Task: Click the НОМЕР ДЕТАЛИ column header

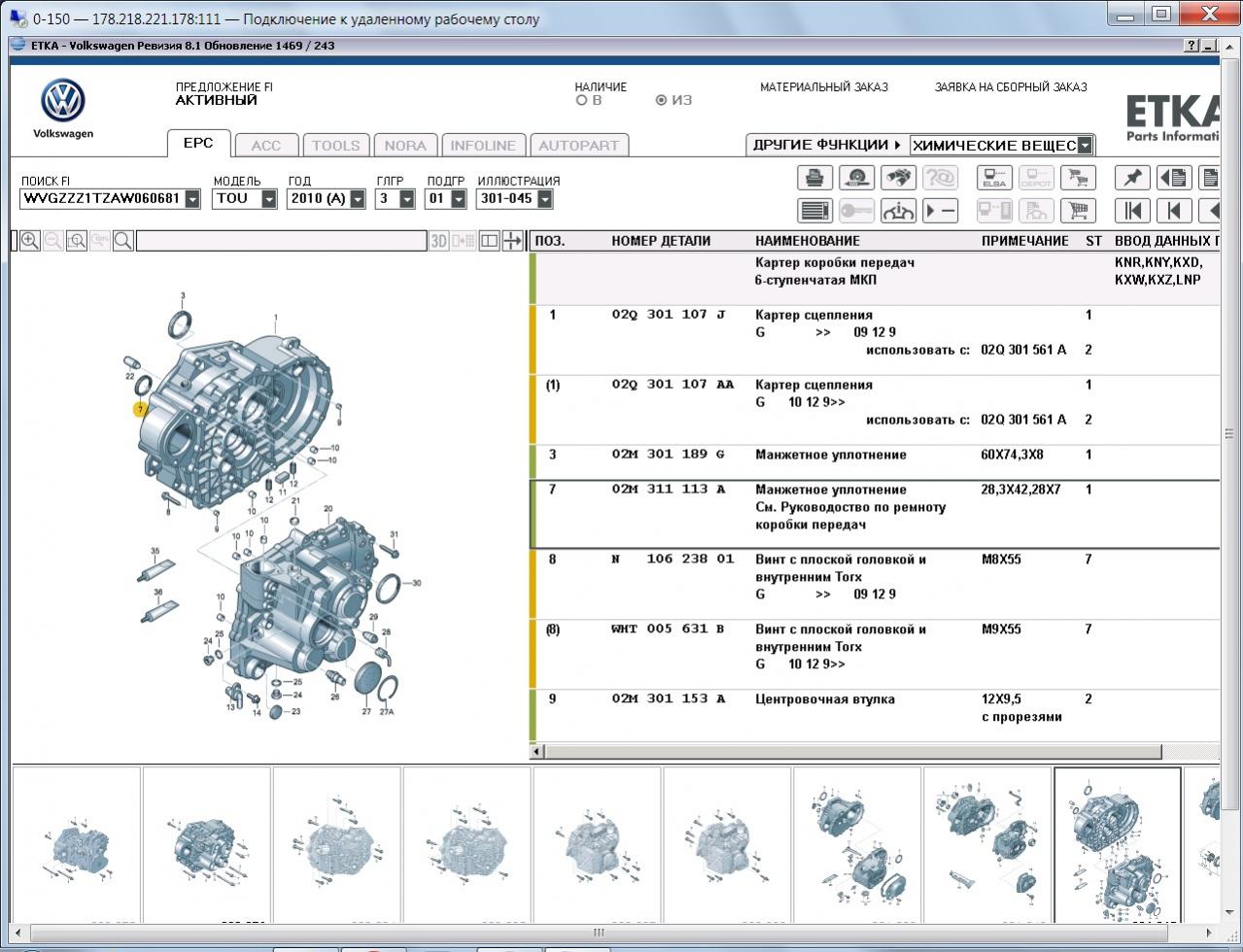Action: coord(661,241)
